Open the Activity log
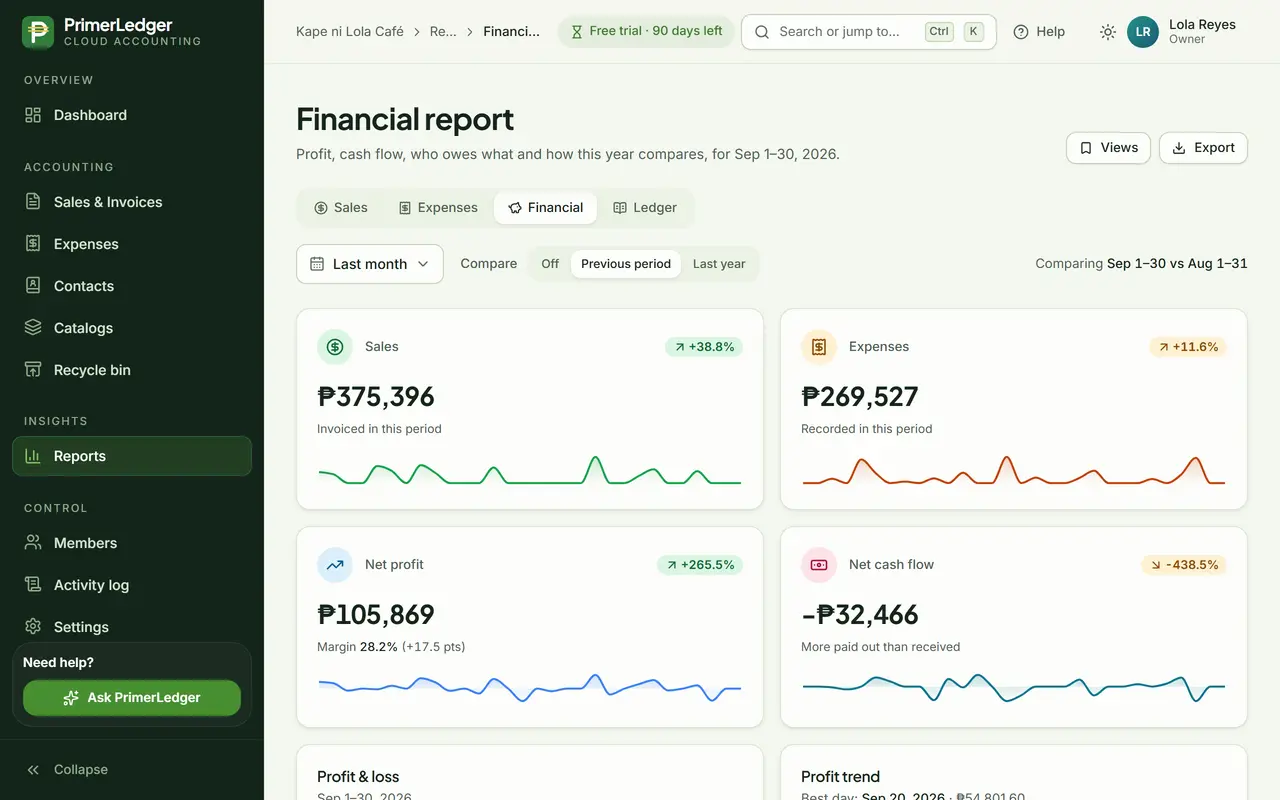The height and width of the screenshot is (800, 1280). coord(132,585)
